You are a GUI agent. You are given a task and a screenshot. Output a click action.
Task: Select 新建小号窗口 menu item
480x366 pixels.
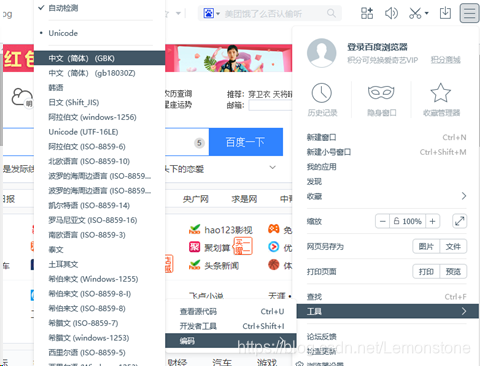(387, 152)
